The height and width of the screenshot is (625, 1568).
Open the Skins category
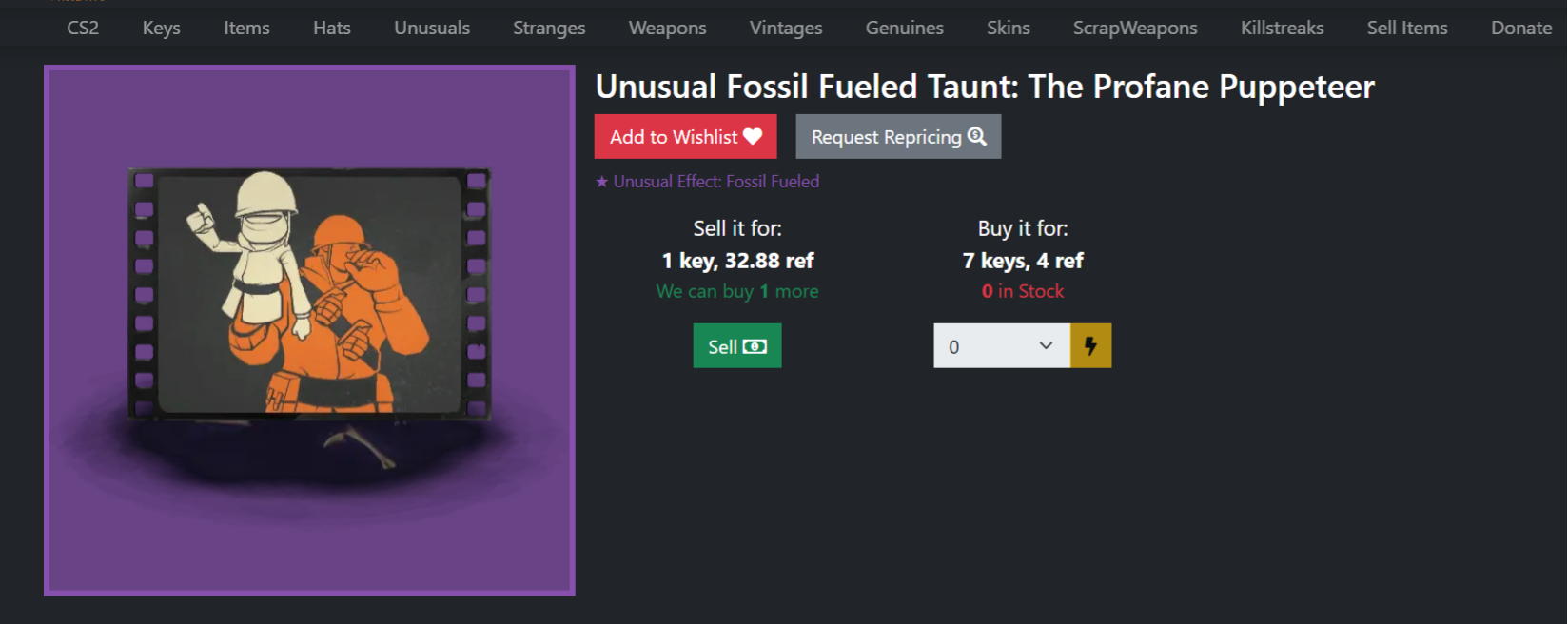tap(1008, 28)
